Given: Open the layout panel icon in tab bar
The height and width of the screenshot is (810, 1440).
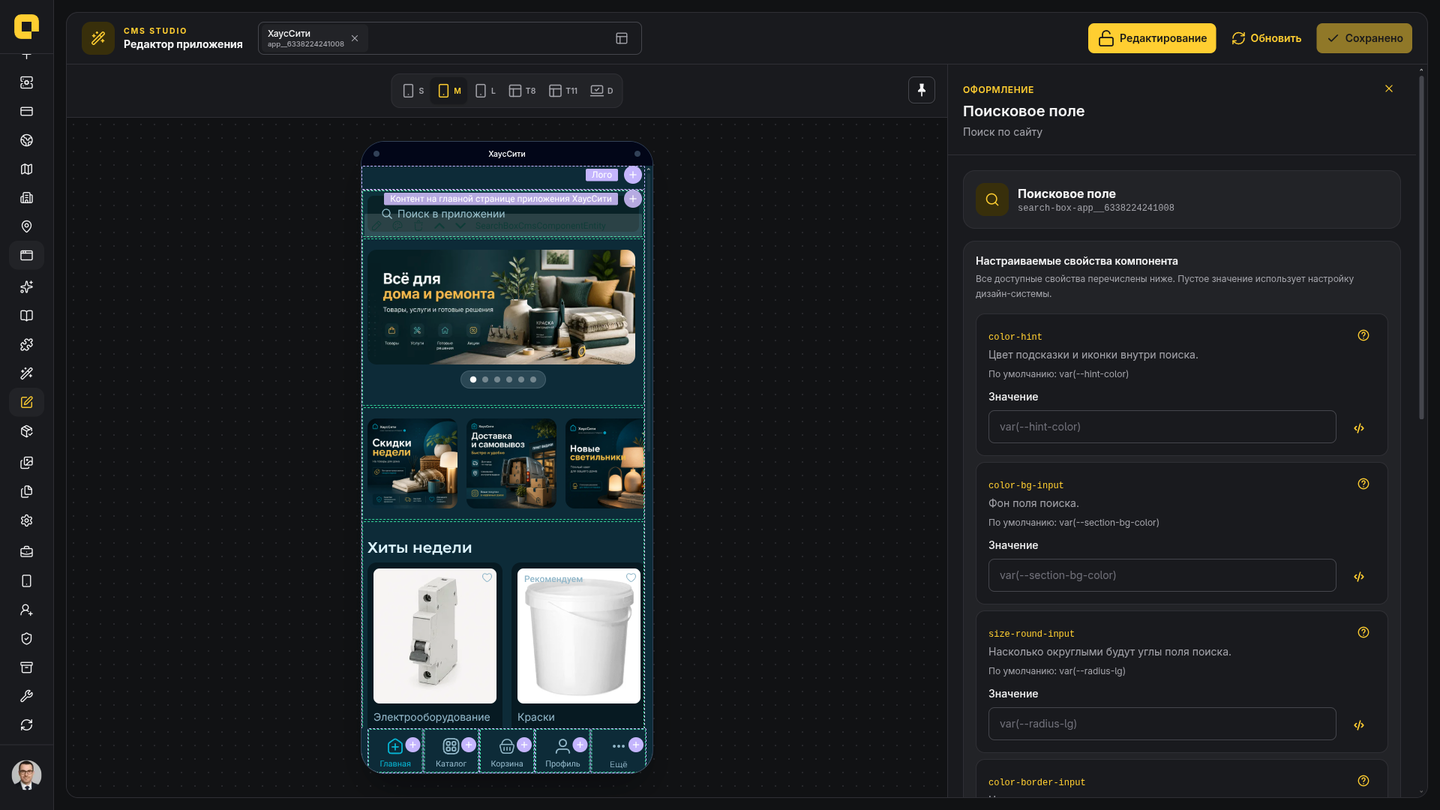Looking at the screenshot, I should tap(622, 38).
